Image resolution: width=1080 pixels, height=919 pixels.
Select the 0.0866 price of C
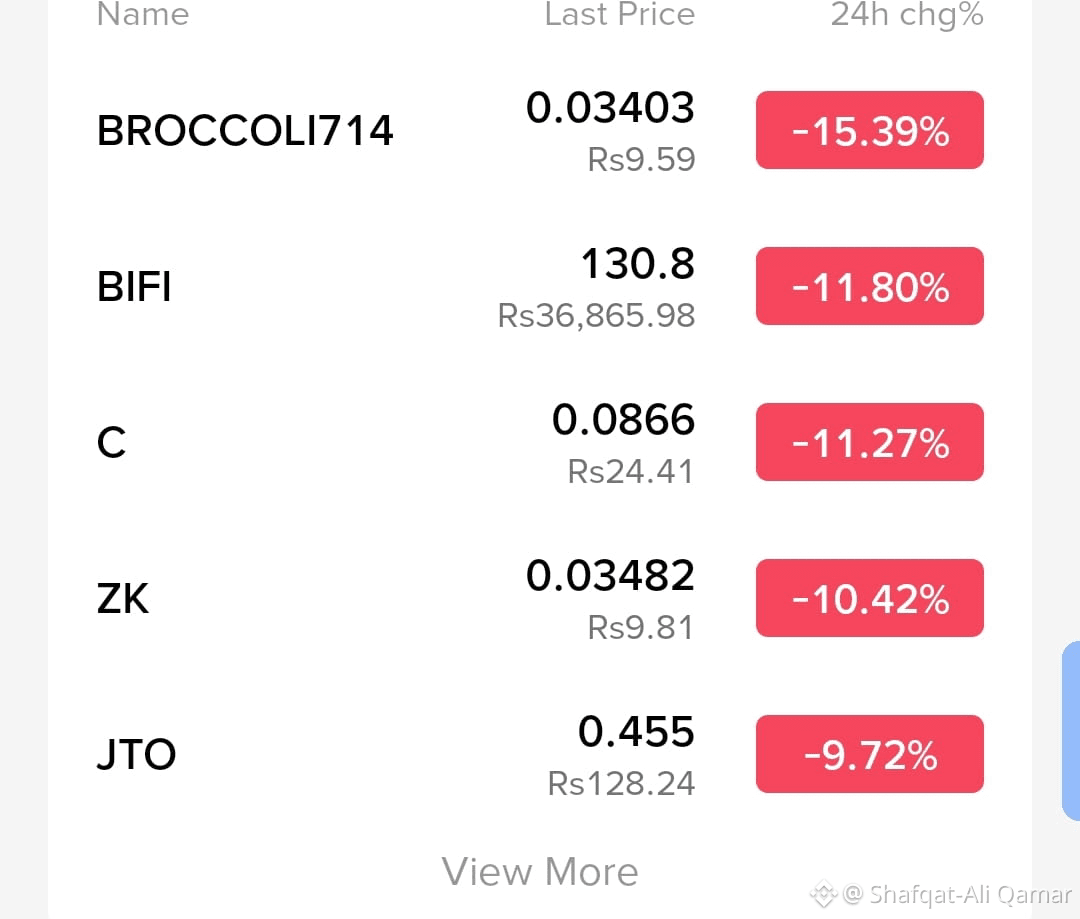click(624, 421)
